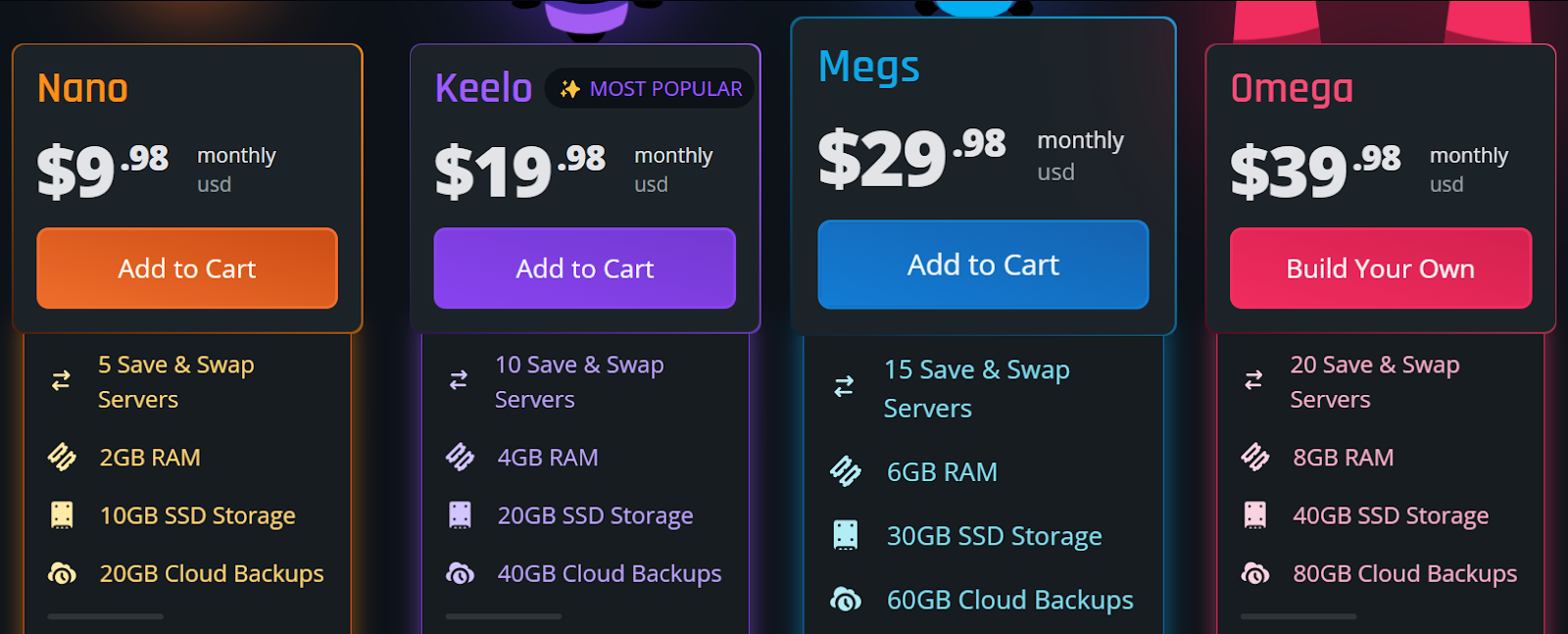Add the Megs plan to cart

click(983, 265)
